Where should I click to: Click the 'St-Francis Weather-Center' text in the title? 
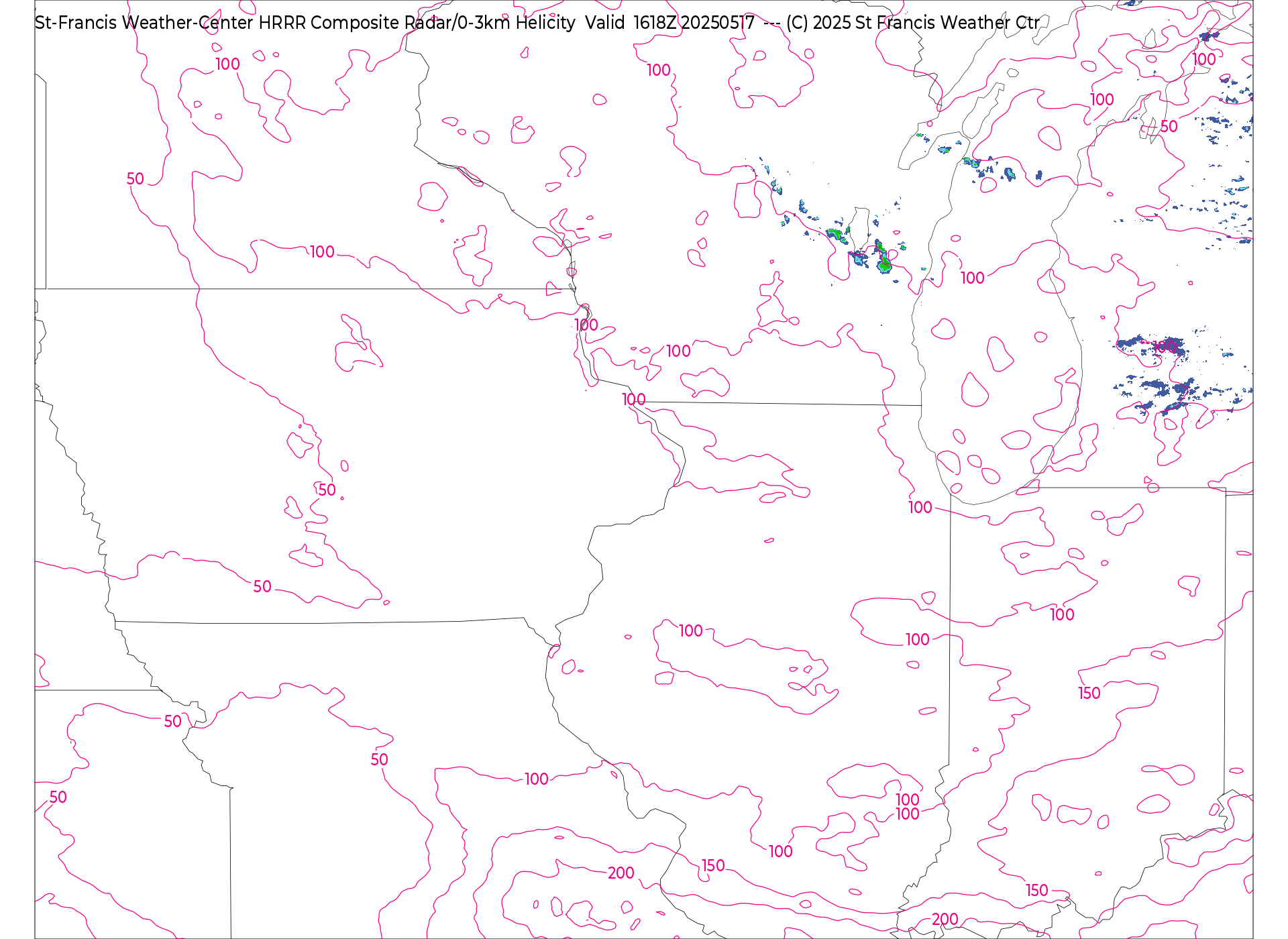click(x=144, y=23)
